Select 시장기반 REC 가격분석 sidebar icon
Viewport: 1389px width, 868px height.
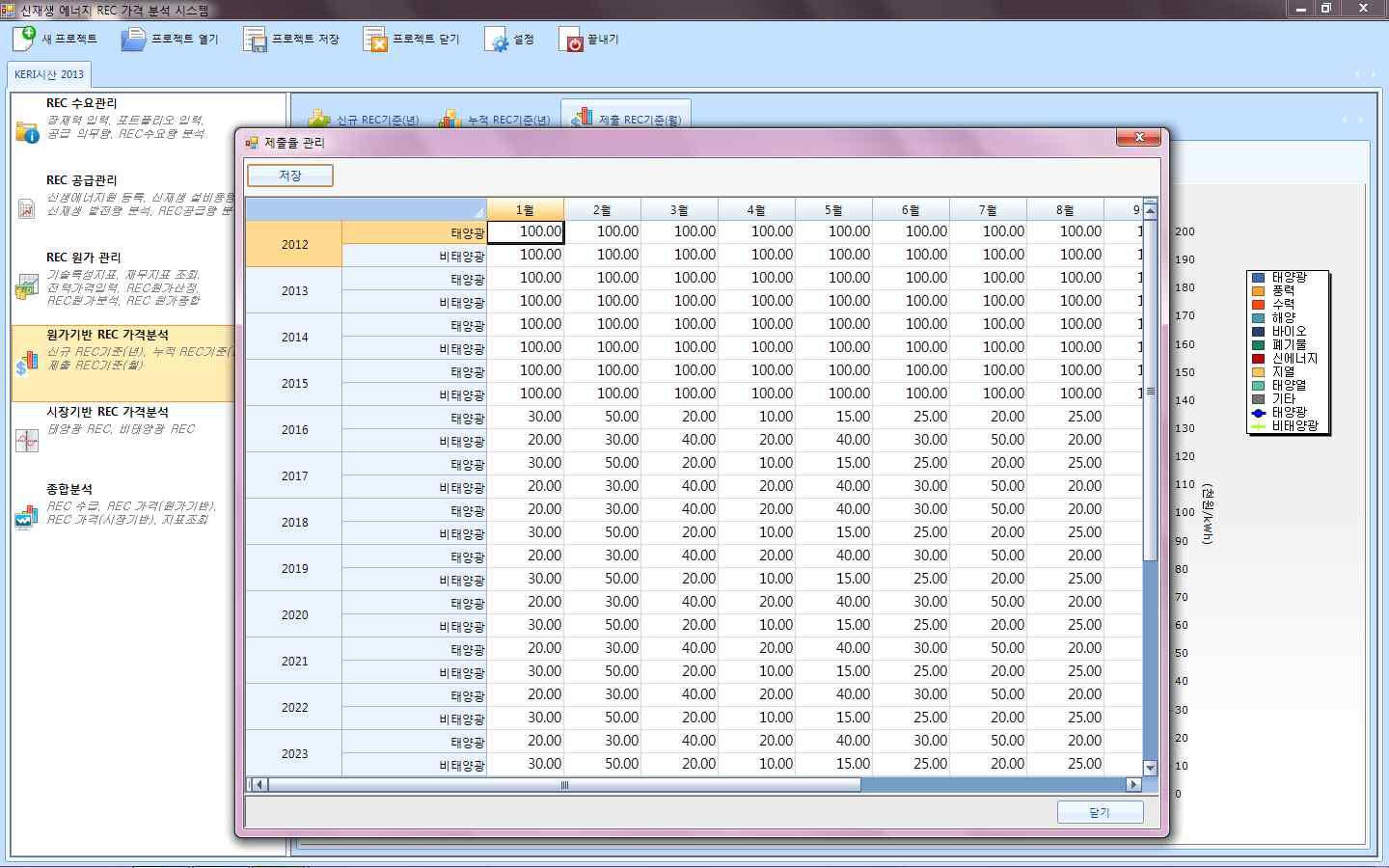(x=27, y=440)
